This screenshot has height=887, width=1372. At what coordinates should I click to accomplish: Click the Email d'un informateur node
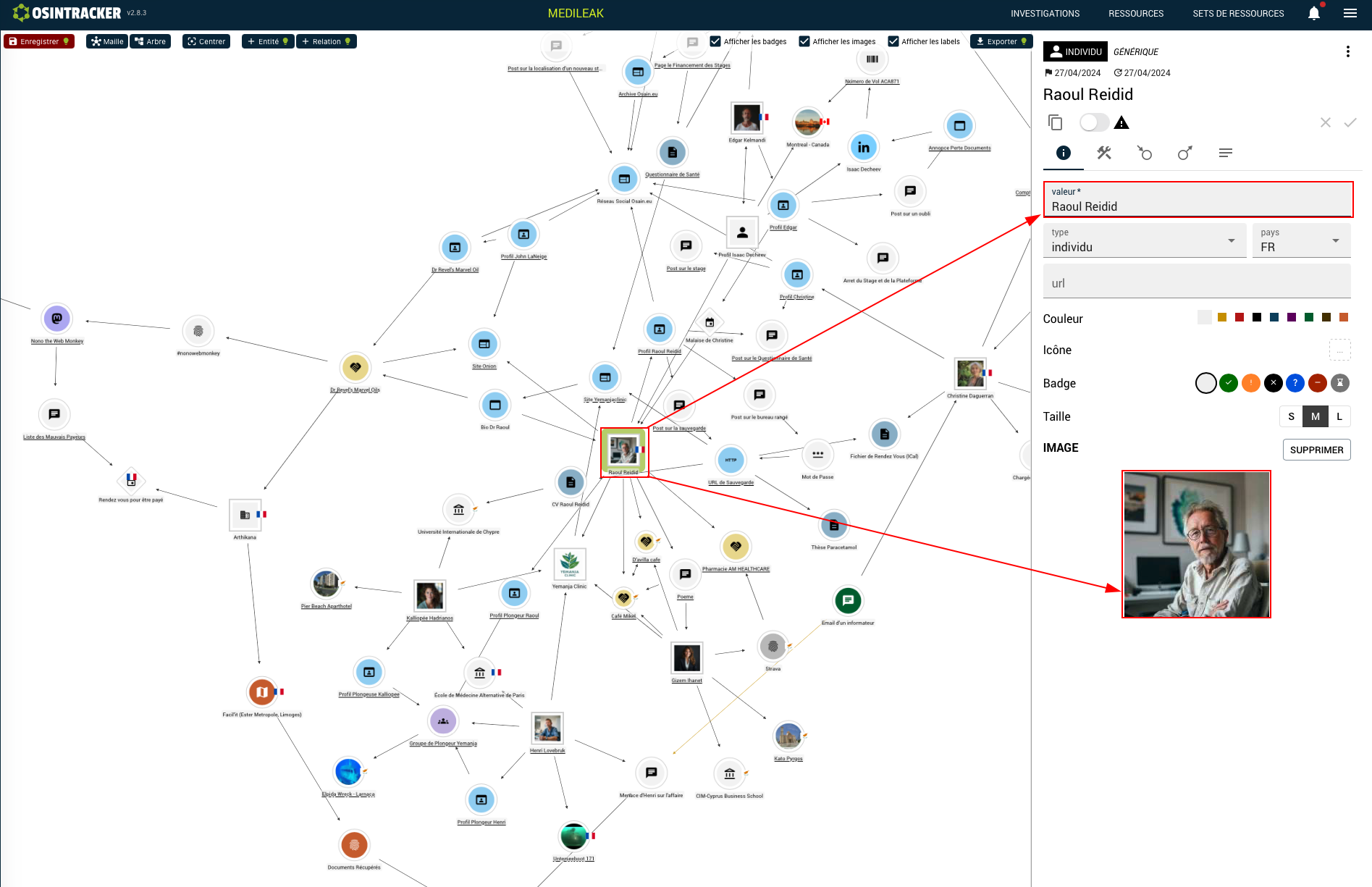coord(848,600)
